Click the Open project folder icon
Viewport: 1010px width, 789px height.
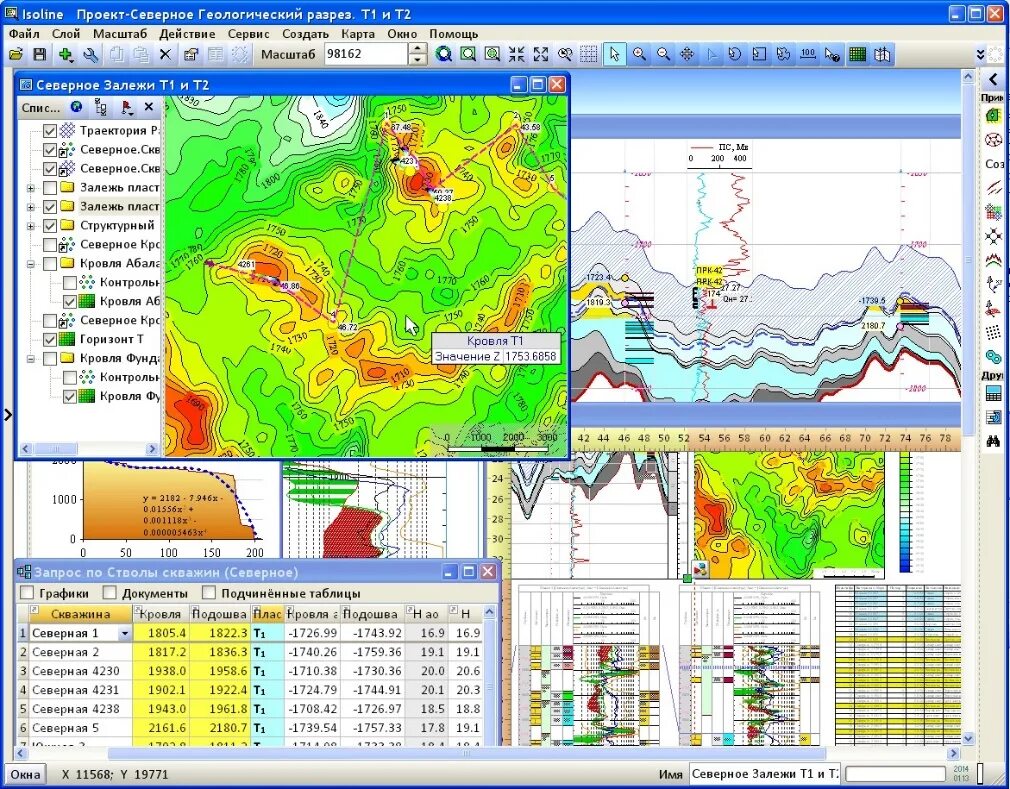point(15,55)
